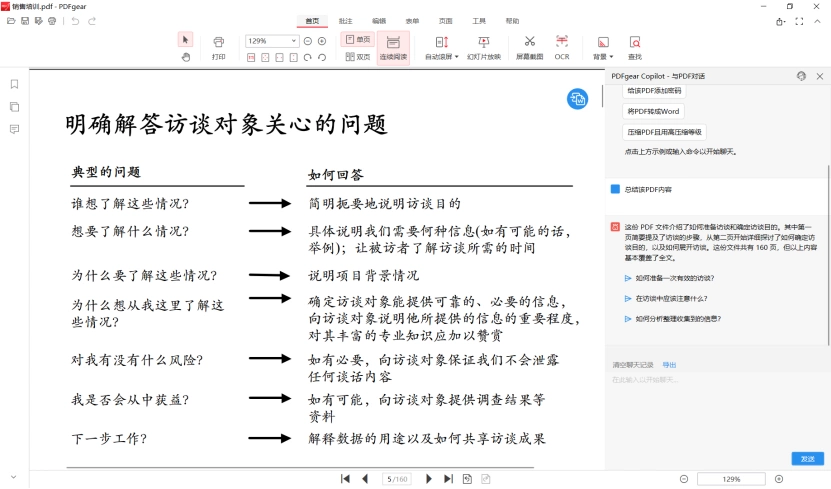This screenshot has width=831, height=489.
Task: Open the Find (查找) tool
Action: pyautogui.click(x=634, y=48)
